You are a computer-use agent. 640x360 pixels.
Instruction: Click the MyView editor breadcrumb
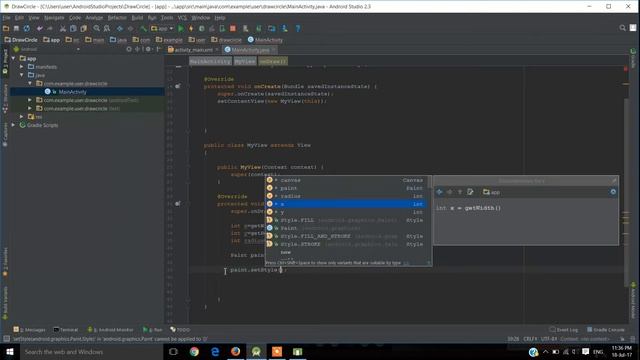point(245,61)
